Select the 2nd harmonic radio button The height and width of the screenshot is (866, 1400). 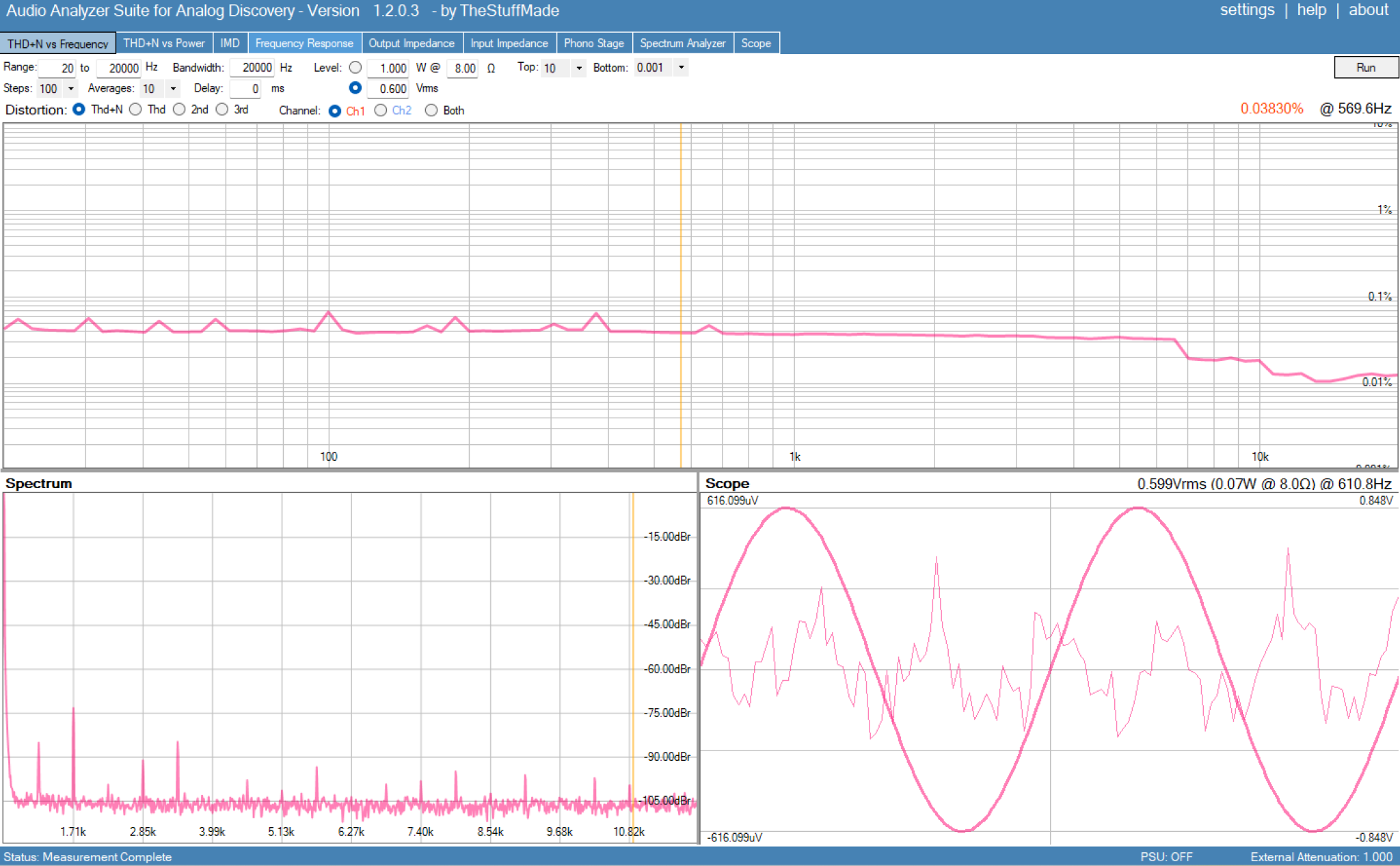[179, 109]
